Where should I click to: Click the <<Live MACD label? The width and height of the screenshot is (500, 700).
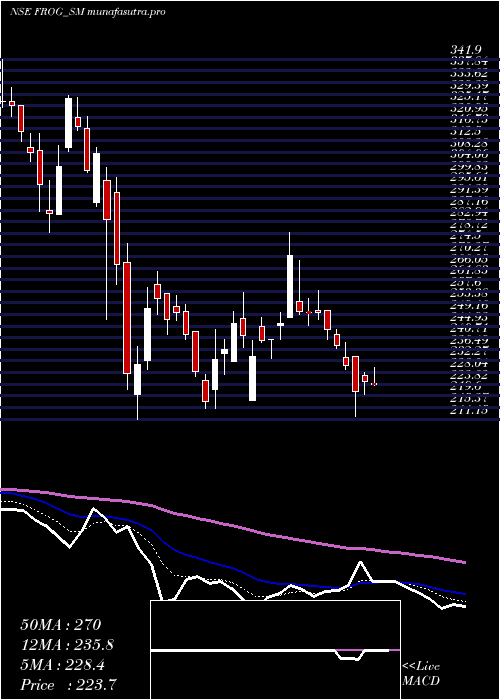(x=421, y=674)
